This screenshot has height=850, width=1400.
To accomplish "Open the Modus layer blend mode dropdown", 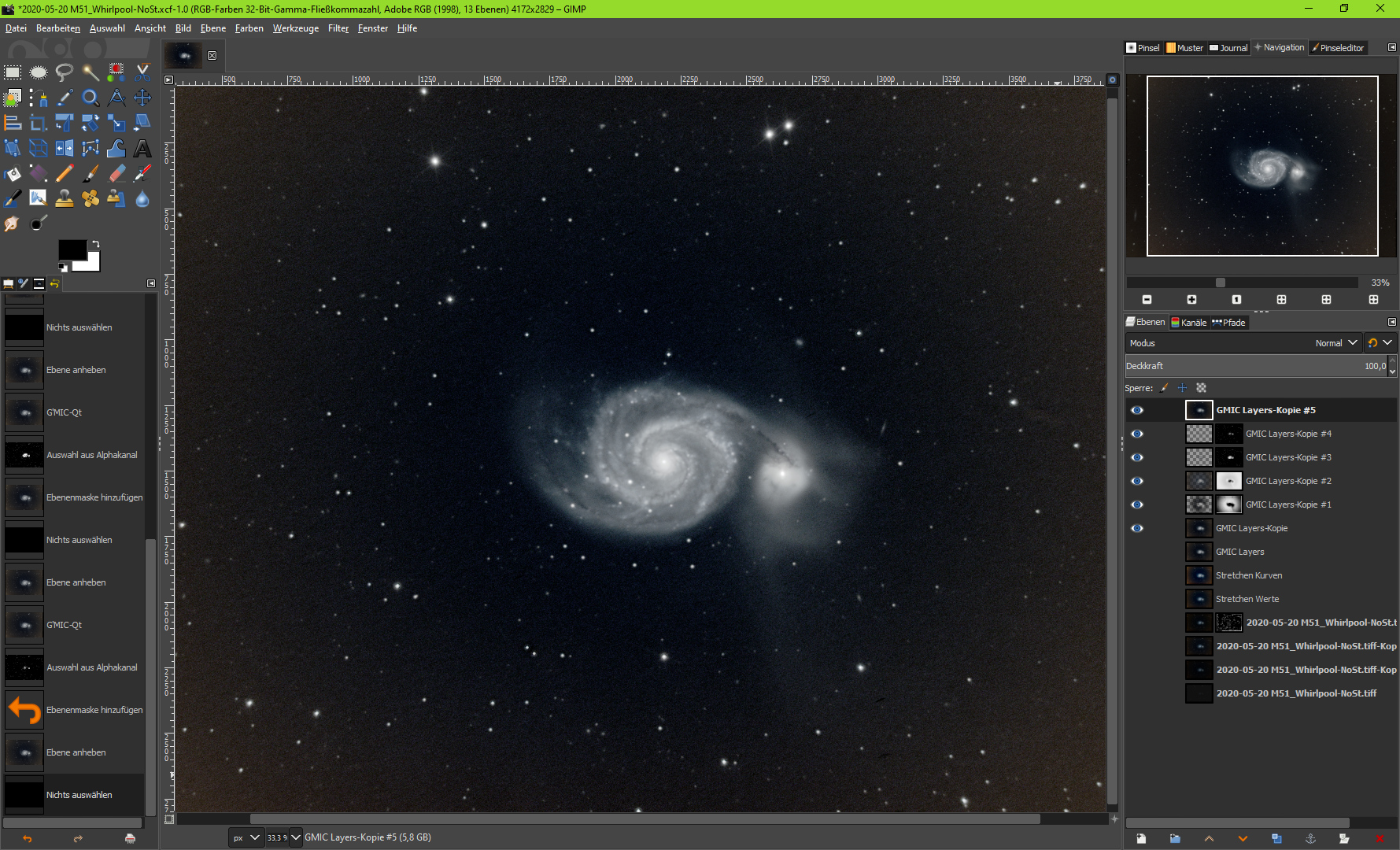I will [x=1243, y=343].
